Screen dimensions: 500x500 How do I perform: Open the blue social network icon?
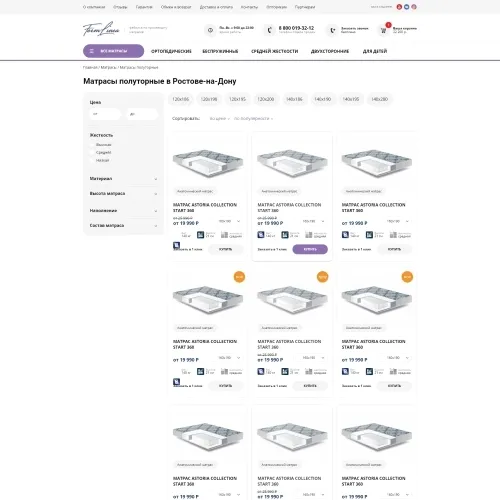coord(406,7)
